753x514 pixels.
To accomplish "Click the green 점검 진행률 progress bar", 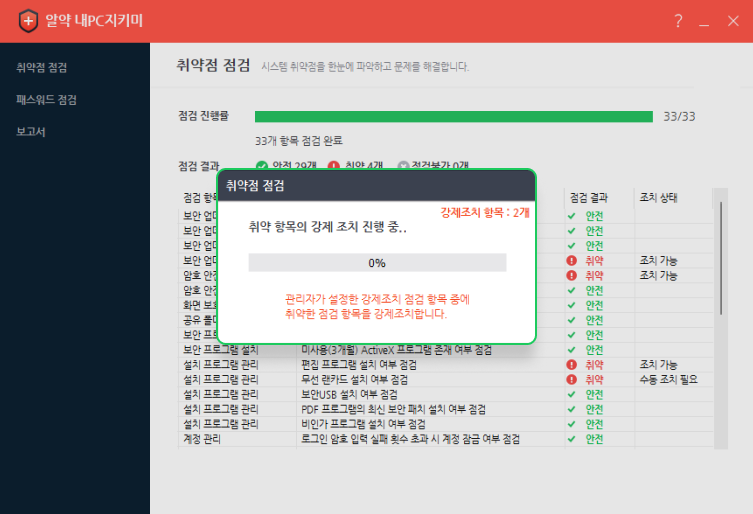I will click(453, 117).
